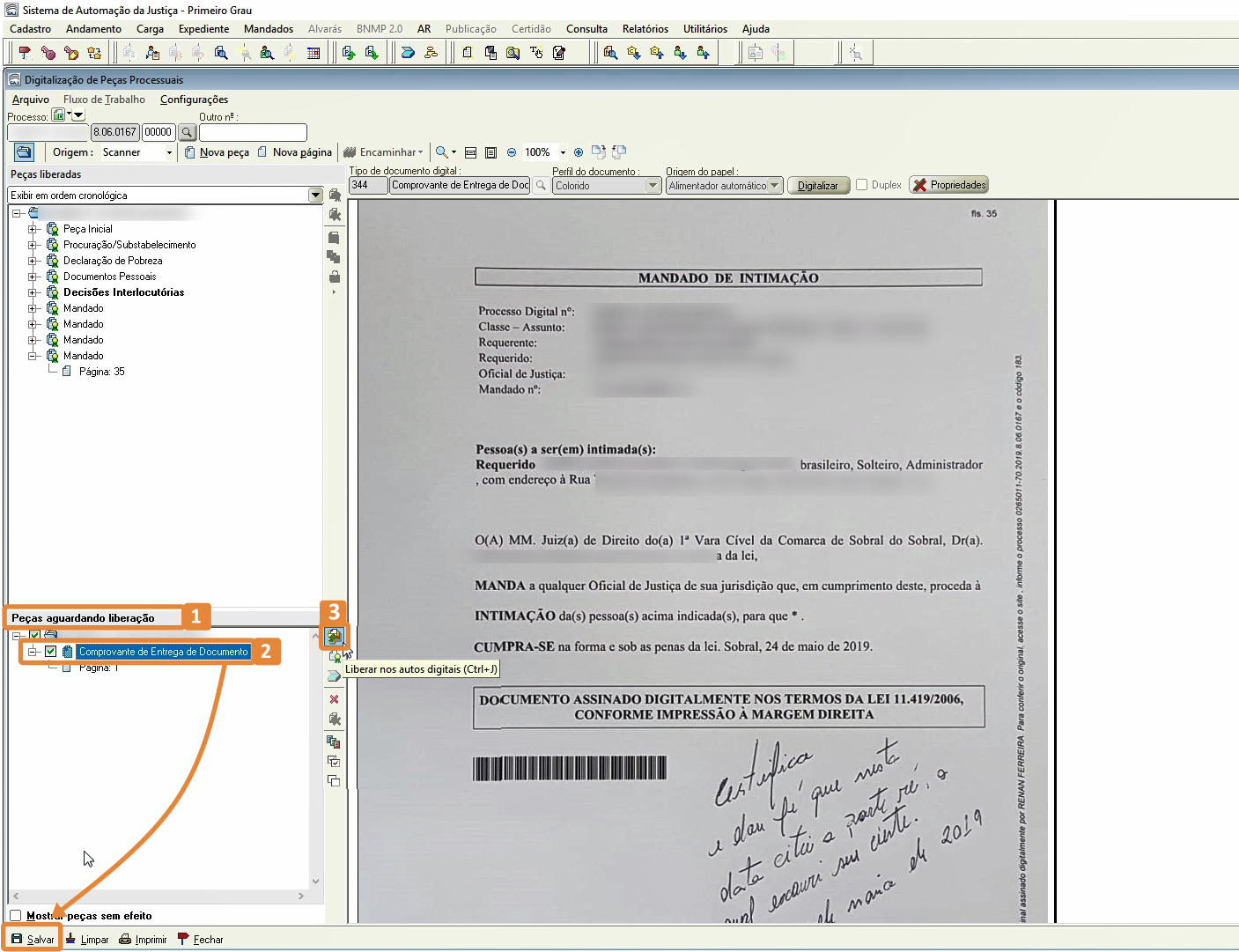Expand the Documentos Pessoais node
1239x952 pixels.
coord(33,277)
